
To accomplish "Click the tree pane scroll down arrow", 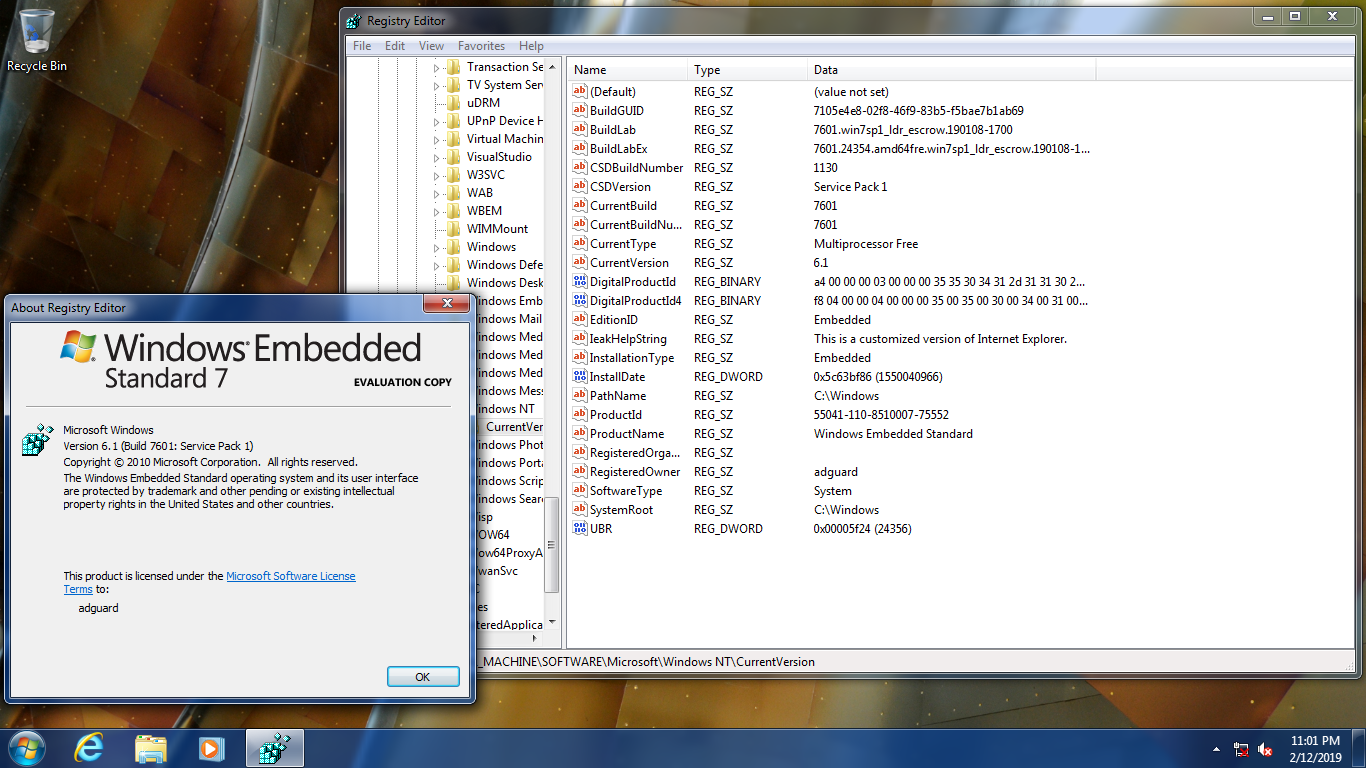I will click(552, 623).
